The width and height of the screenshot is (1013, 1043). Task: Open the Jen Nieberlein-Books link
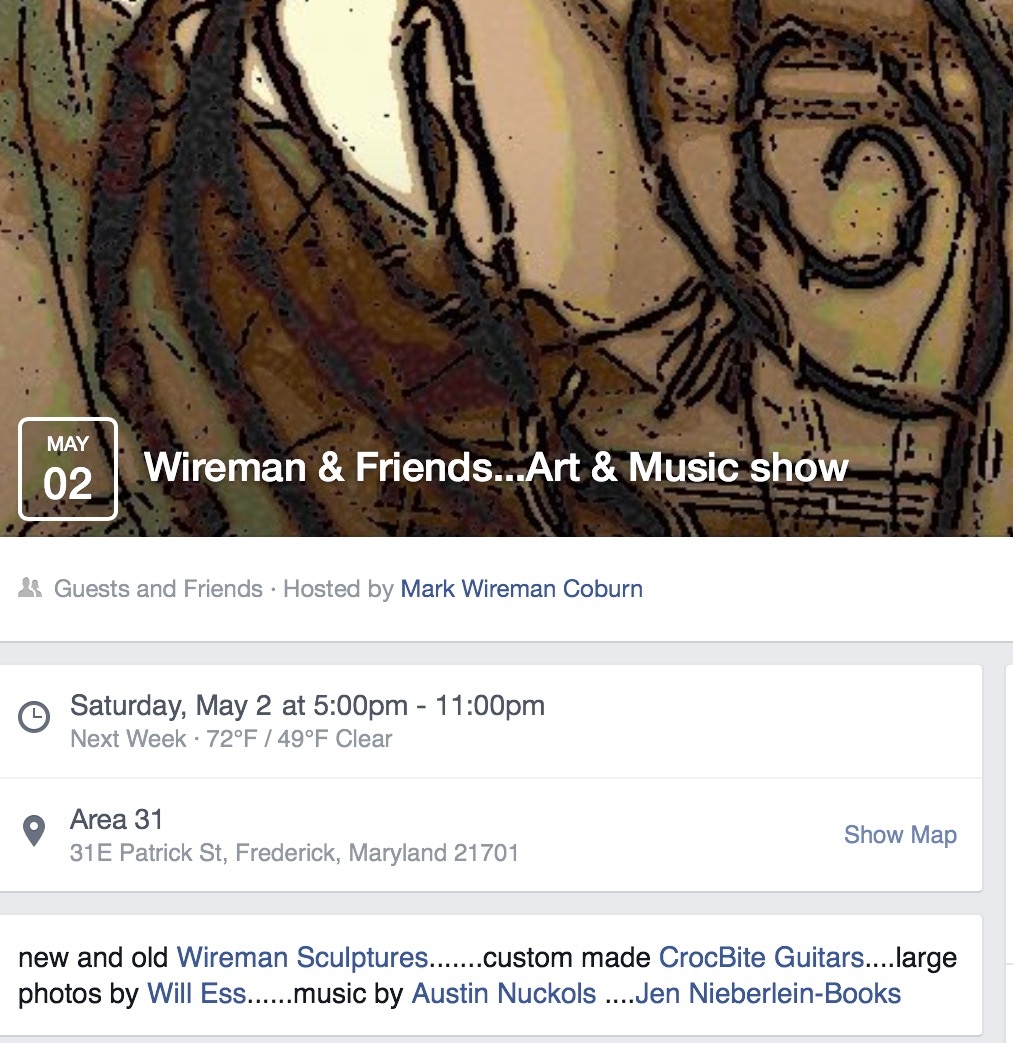click(x=768, y=994)
